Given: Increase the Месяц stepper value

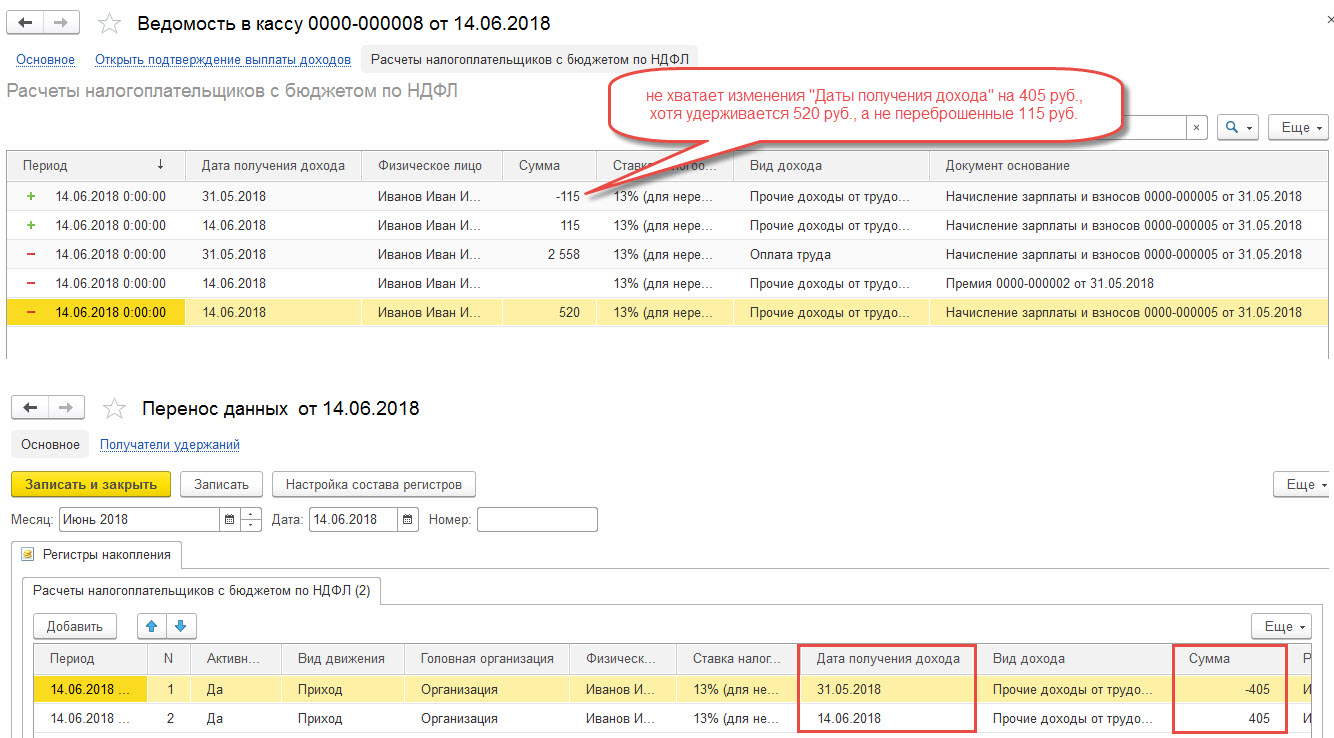Looking at the screenshot, I should click(x=252, y=514).
